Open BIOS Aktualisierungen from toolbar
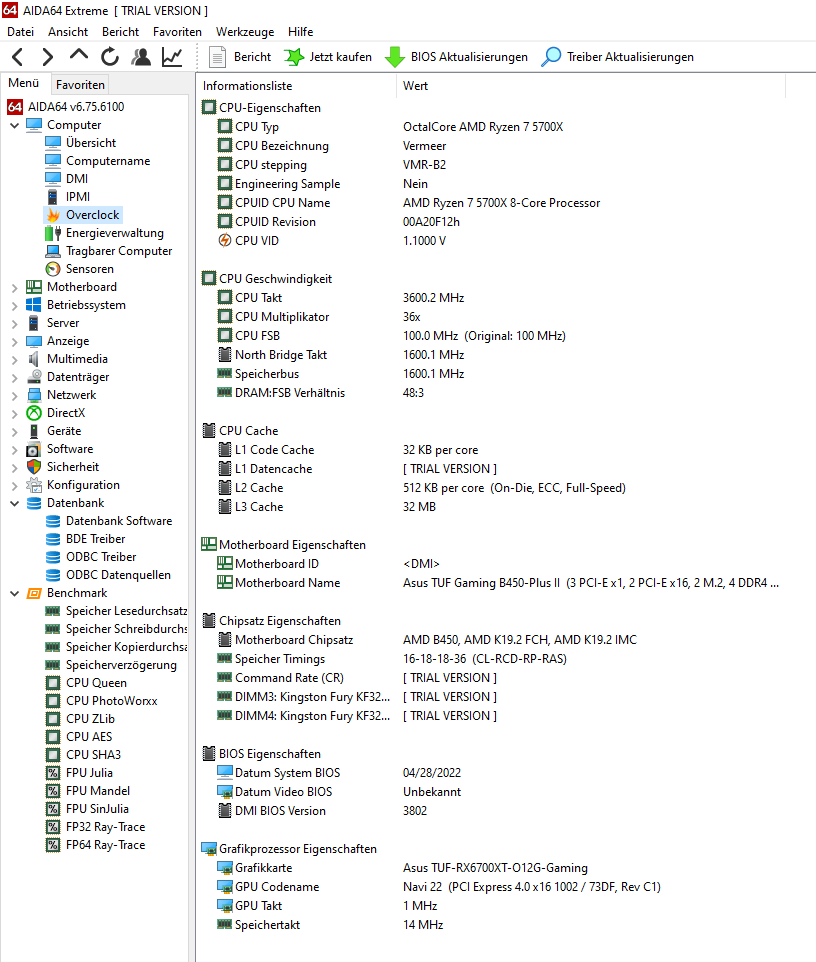The height and width of the screenshot is (962, 816). (456, 57)
